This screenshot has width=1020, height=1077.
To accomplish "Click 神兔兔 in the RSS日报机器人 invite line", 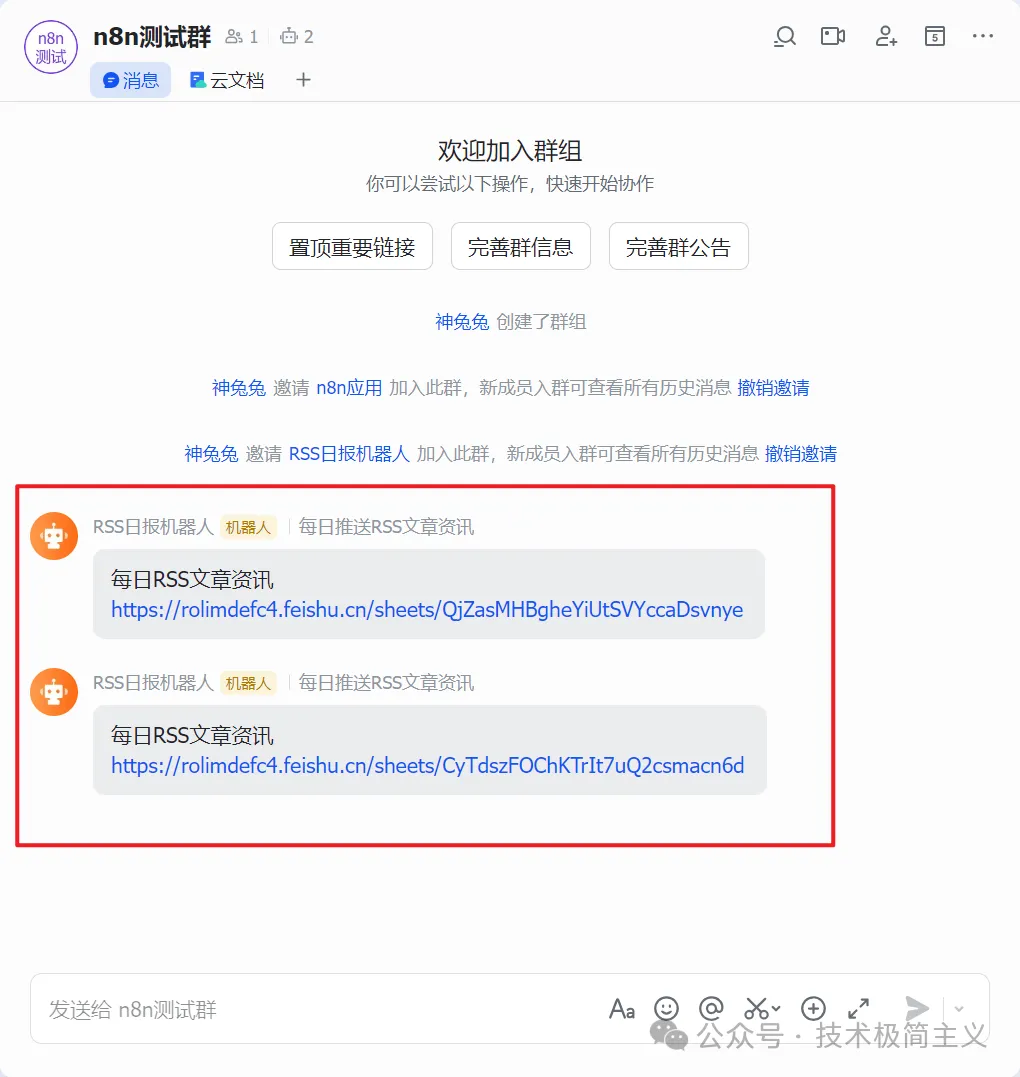I will click(212, 454).
